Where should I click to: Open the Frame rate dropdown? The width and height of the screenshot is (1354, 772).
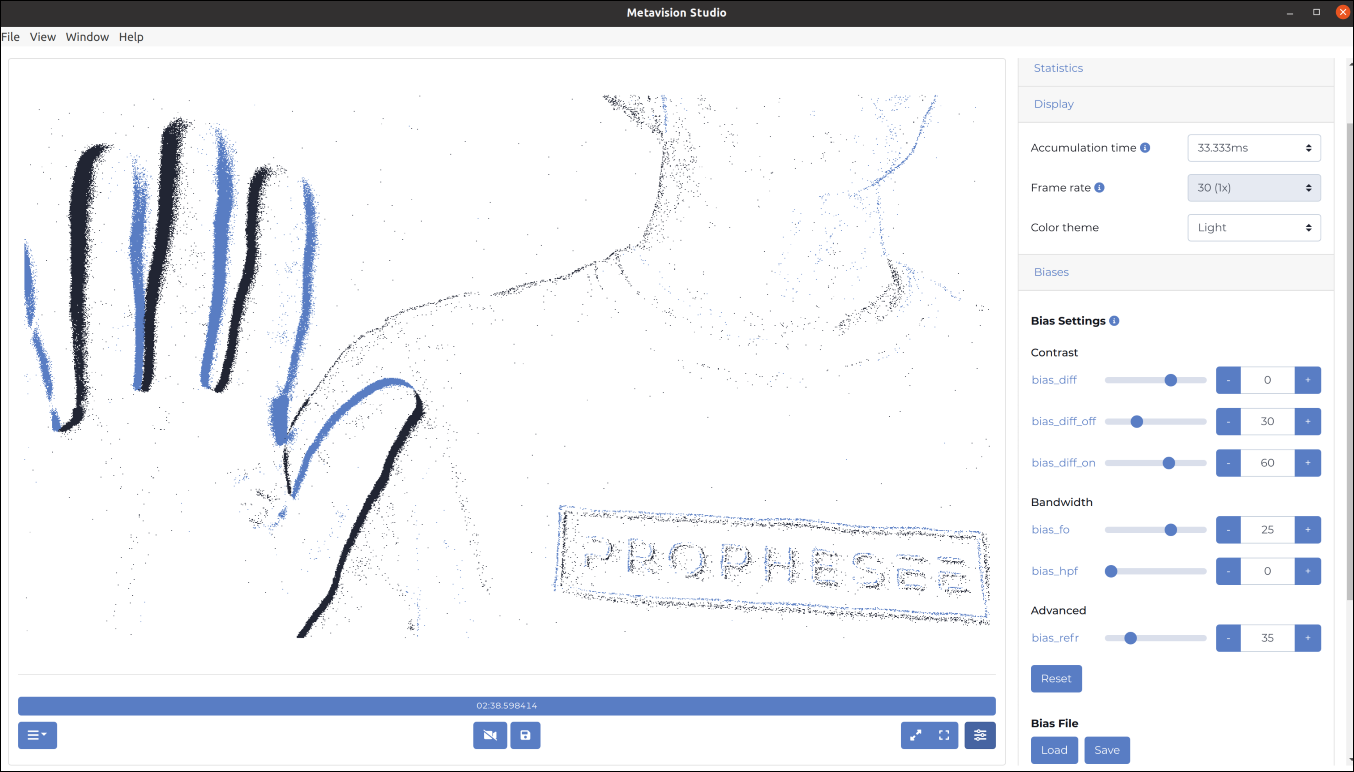pos(1254,188)
